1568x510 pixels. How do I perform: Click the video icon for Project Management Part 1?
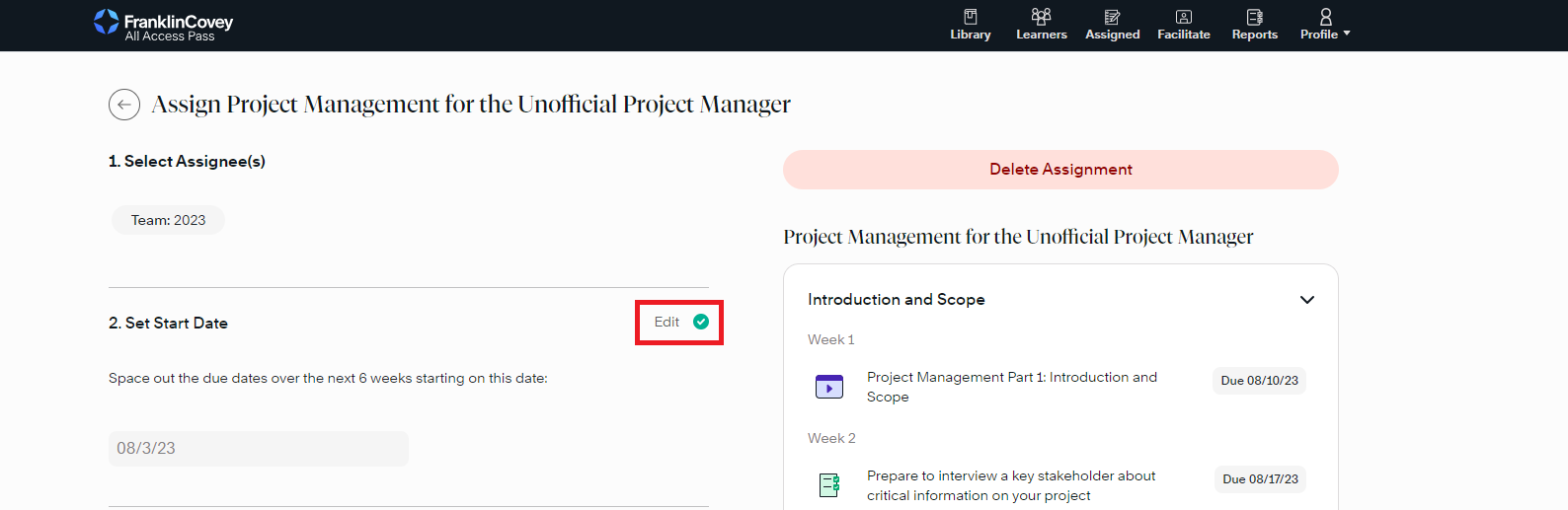tap(829, 387)
